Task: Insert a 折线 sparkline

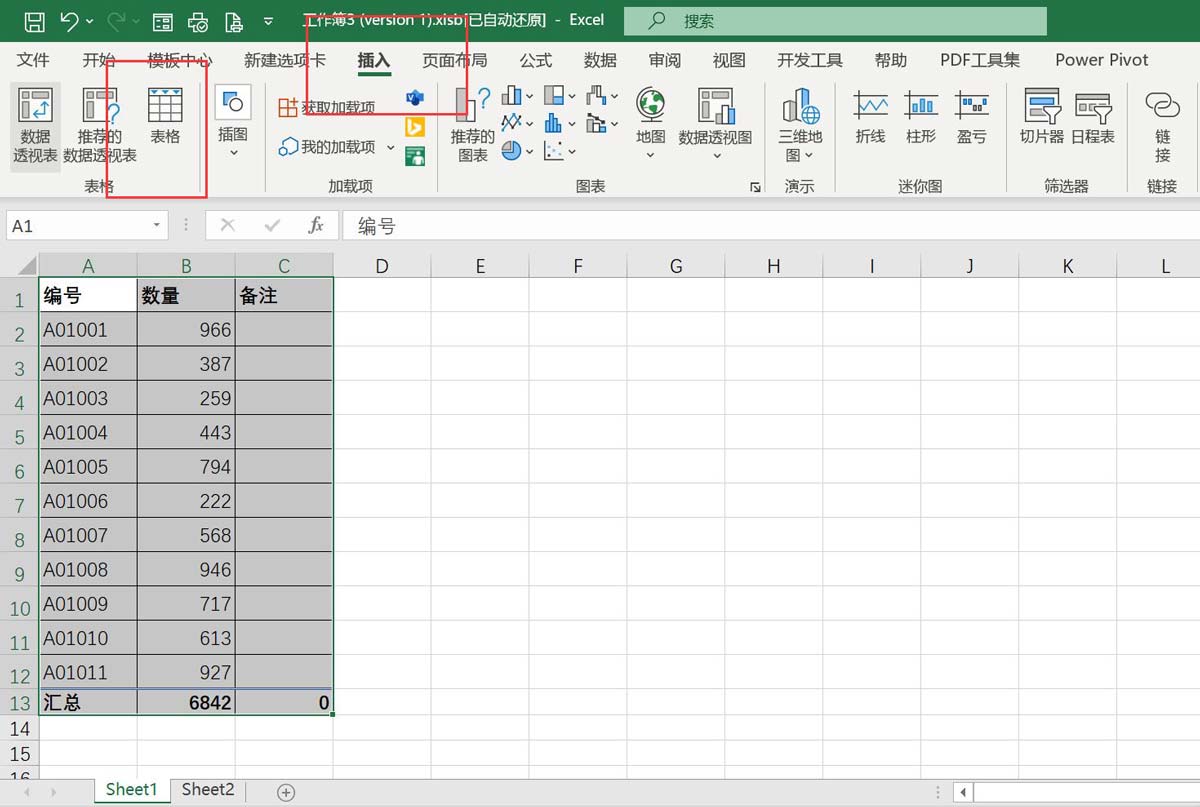Action: 870,112
